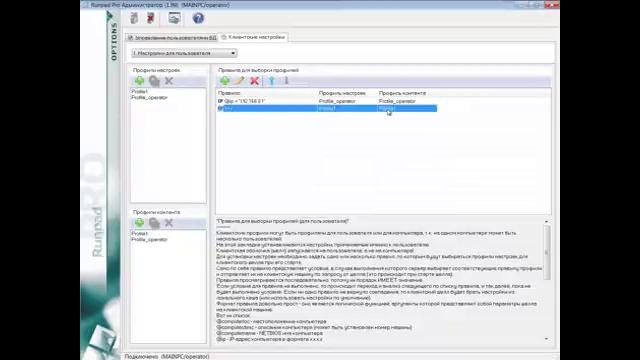Image resolution: width=640 pixels, height=360 pixels.
Task: Move selected rule up with blue arrow
Action: point(272,81)
